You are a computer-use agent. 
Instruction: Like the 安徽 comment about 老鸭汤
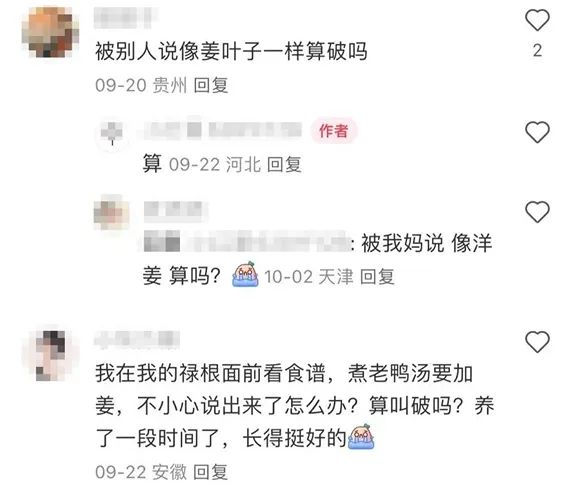click(x=537, y=342)
